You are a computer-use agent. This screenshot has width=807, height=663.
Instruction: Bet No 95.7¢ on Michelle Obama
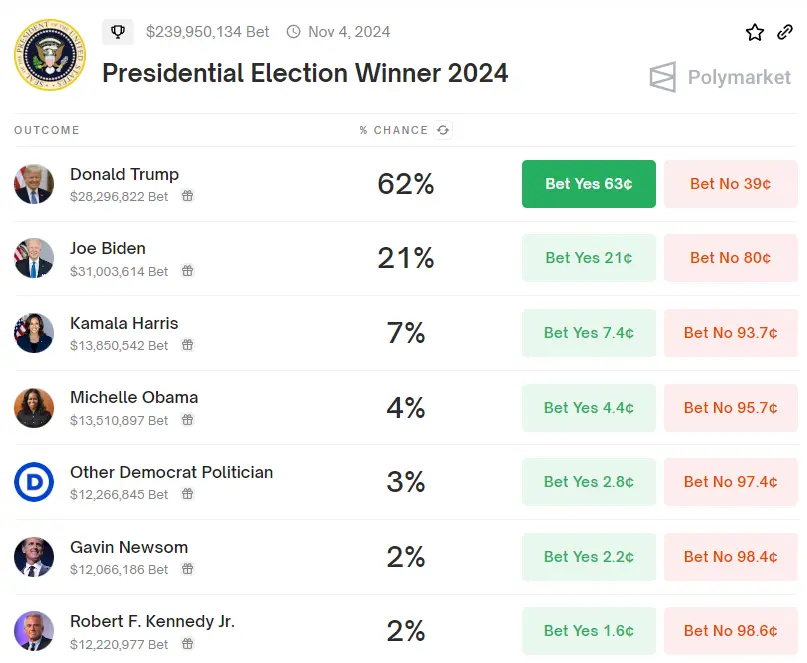pos(730,408)
